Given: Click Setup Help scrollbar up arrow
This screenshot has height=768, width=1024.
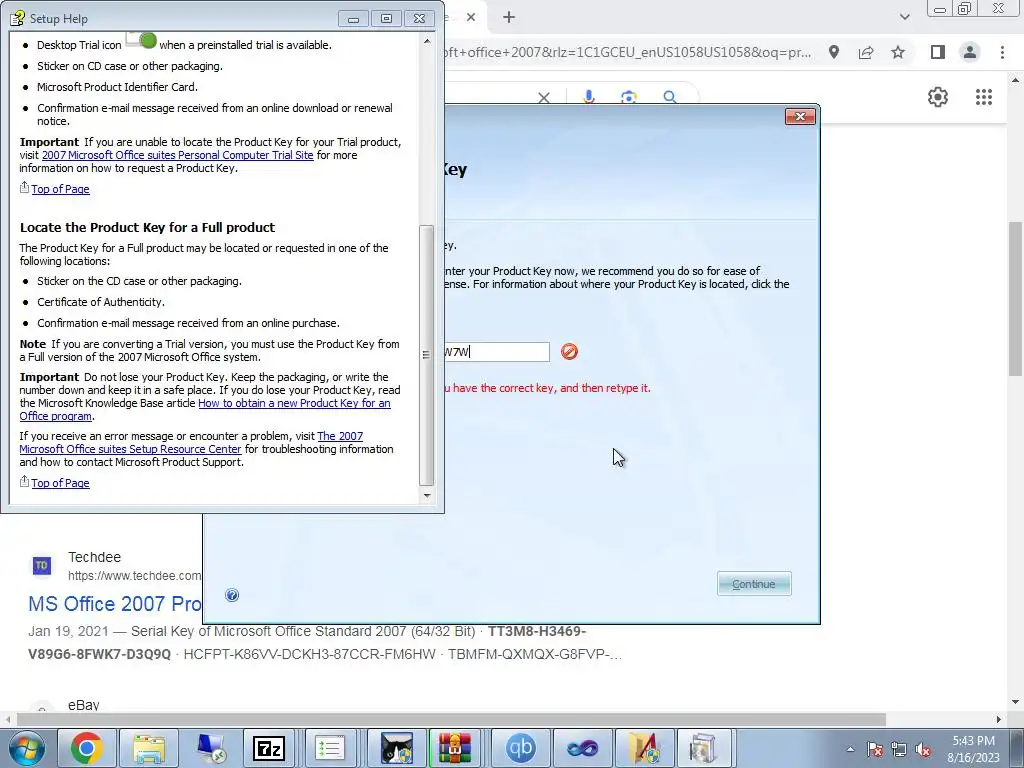Looking at the screenshot, I should pos(427,41).
